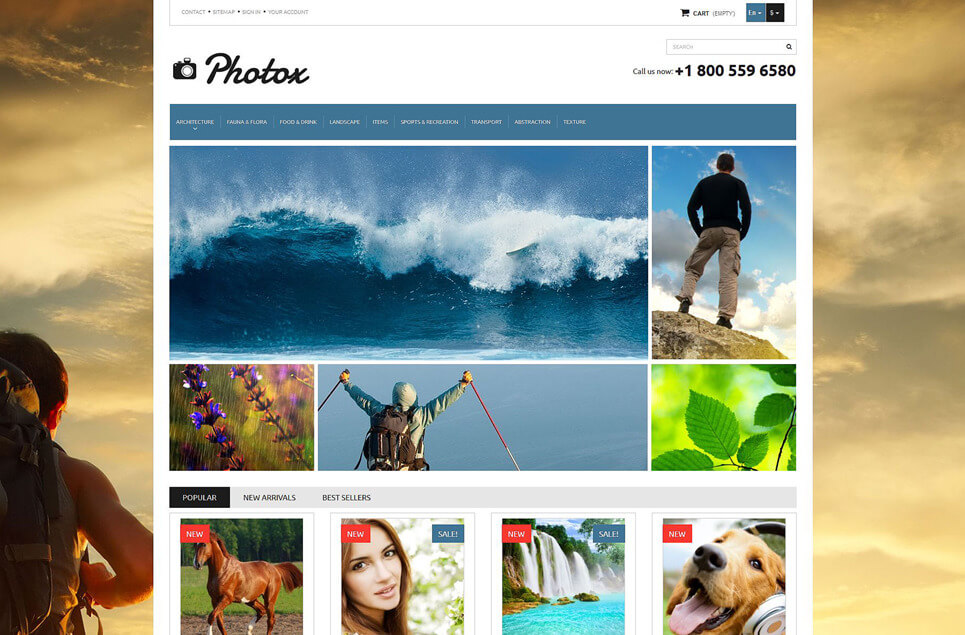Screen dimensions: 965x635
Task: Click the SALE! badge on woman portrait
Action: point(447,533)
